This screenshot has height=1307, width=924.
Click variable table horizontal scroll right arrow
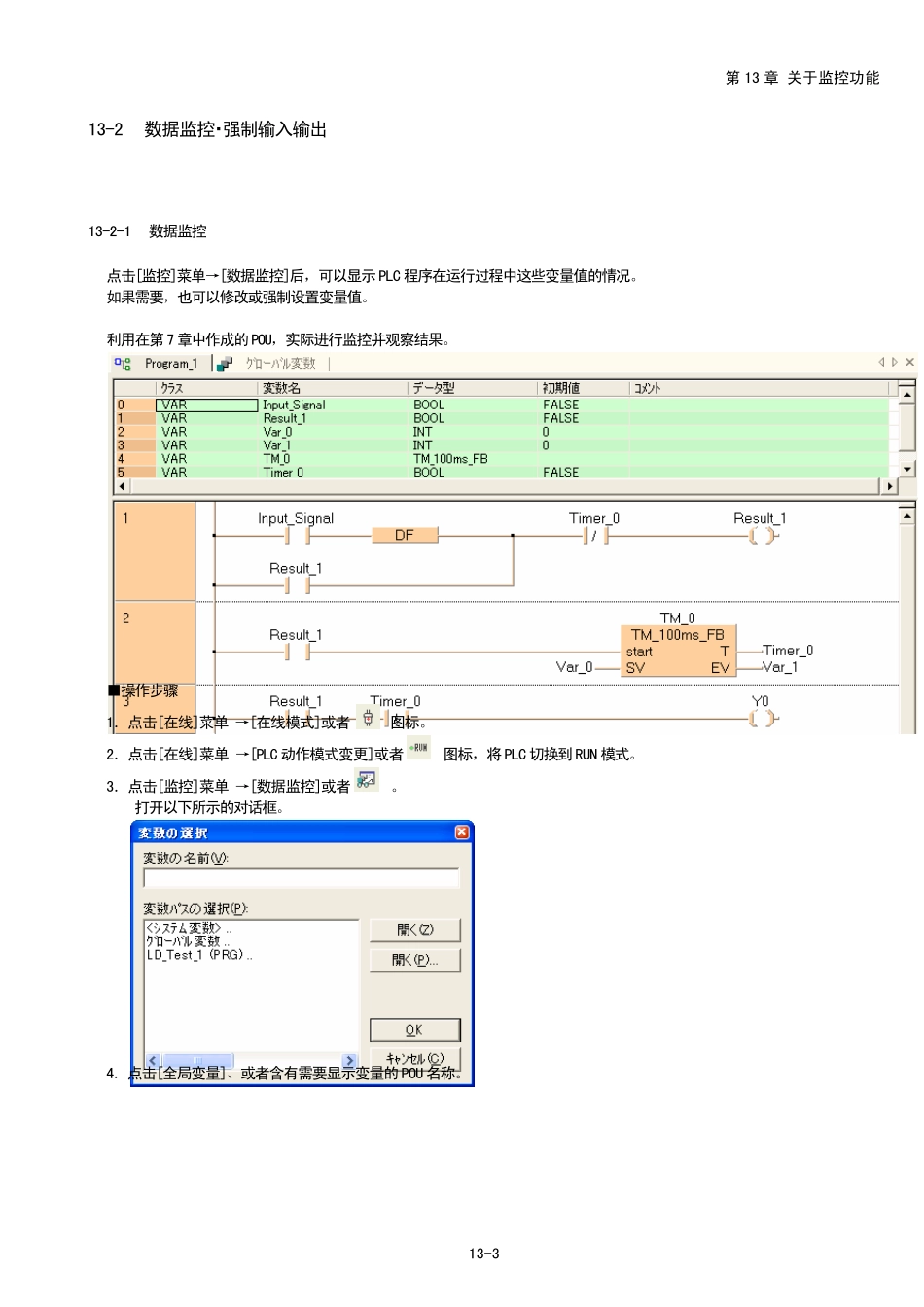[889, 486]
